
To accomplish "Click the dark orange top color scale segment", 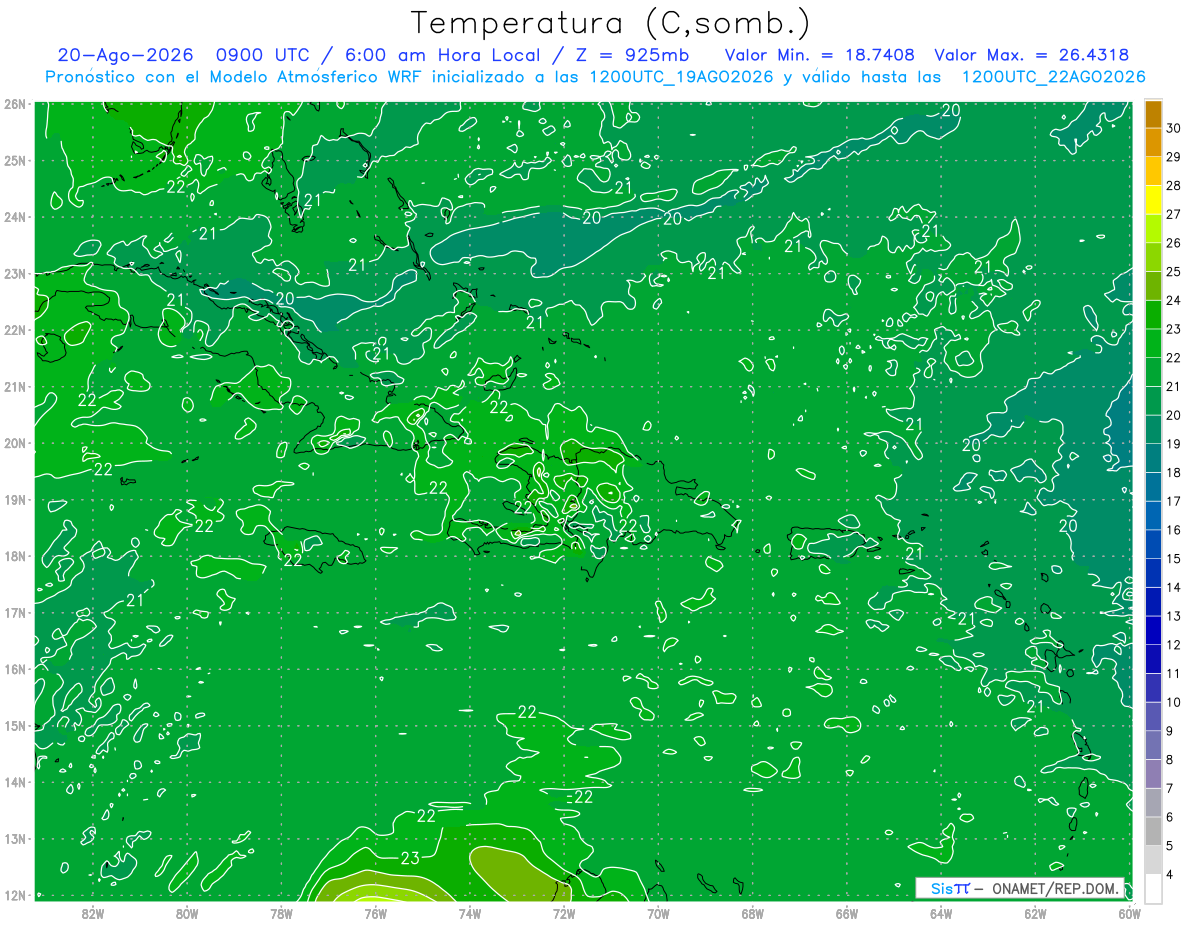I will (x=1153, y=114).
